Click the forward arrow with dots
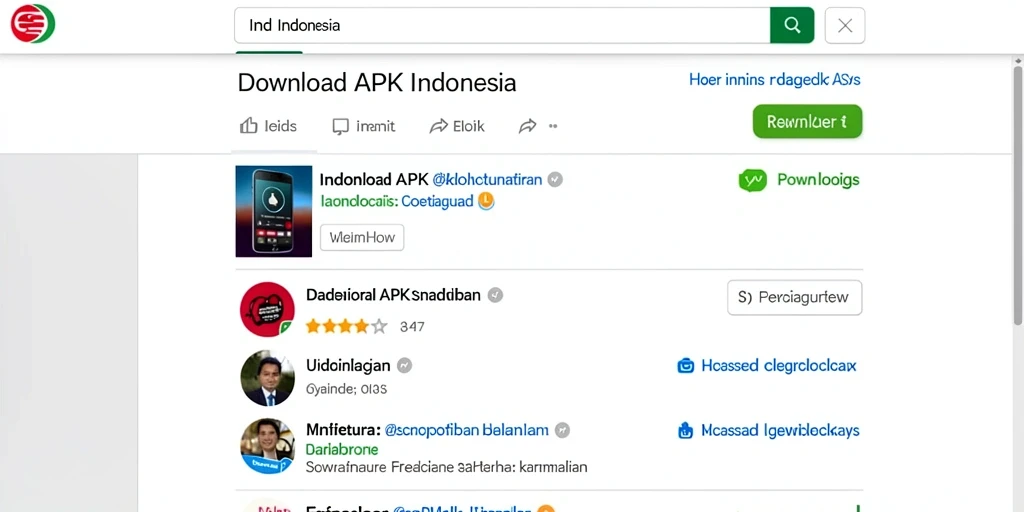The height and width of the screenshot is (512, 1024). coord(538,126)
